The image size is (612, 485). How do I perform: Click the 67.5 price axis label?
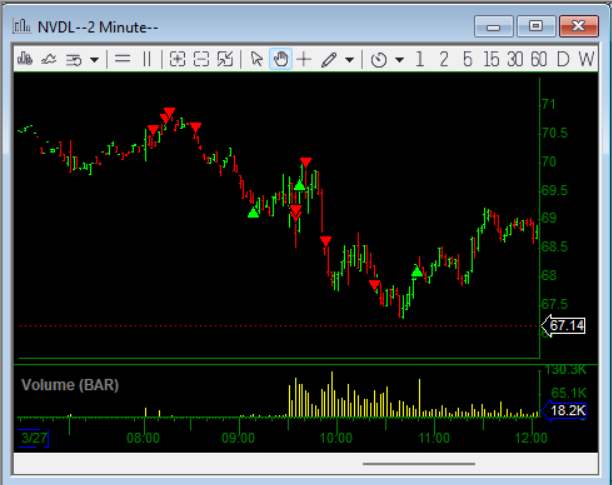[x=555, y=304]
